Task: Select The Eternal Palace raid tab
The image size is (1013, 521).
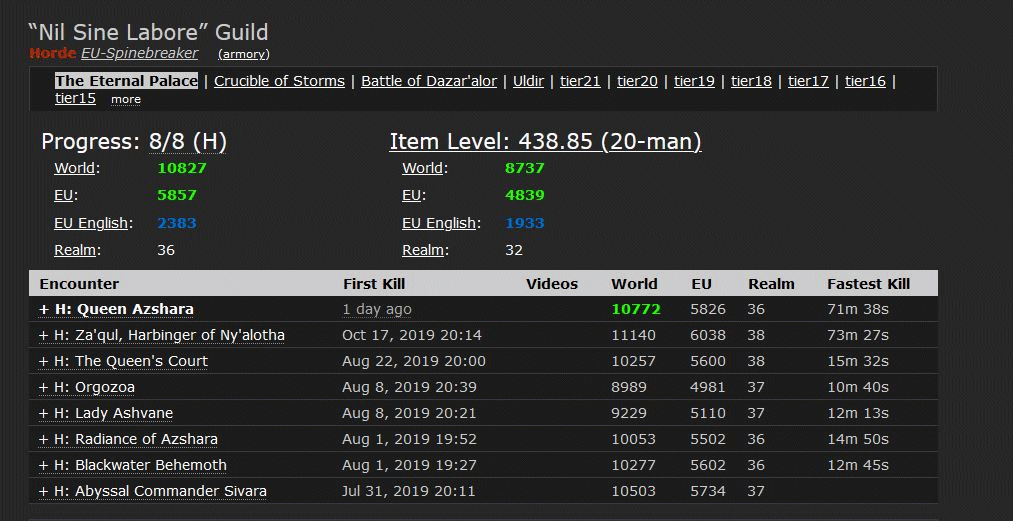Action: pos(126,81)
